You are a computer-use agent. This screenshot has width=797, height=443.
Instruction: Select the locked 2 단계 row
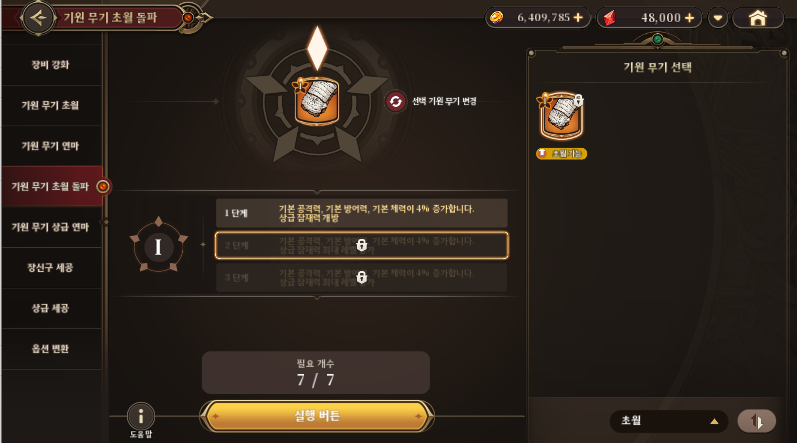click(361, 245)
